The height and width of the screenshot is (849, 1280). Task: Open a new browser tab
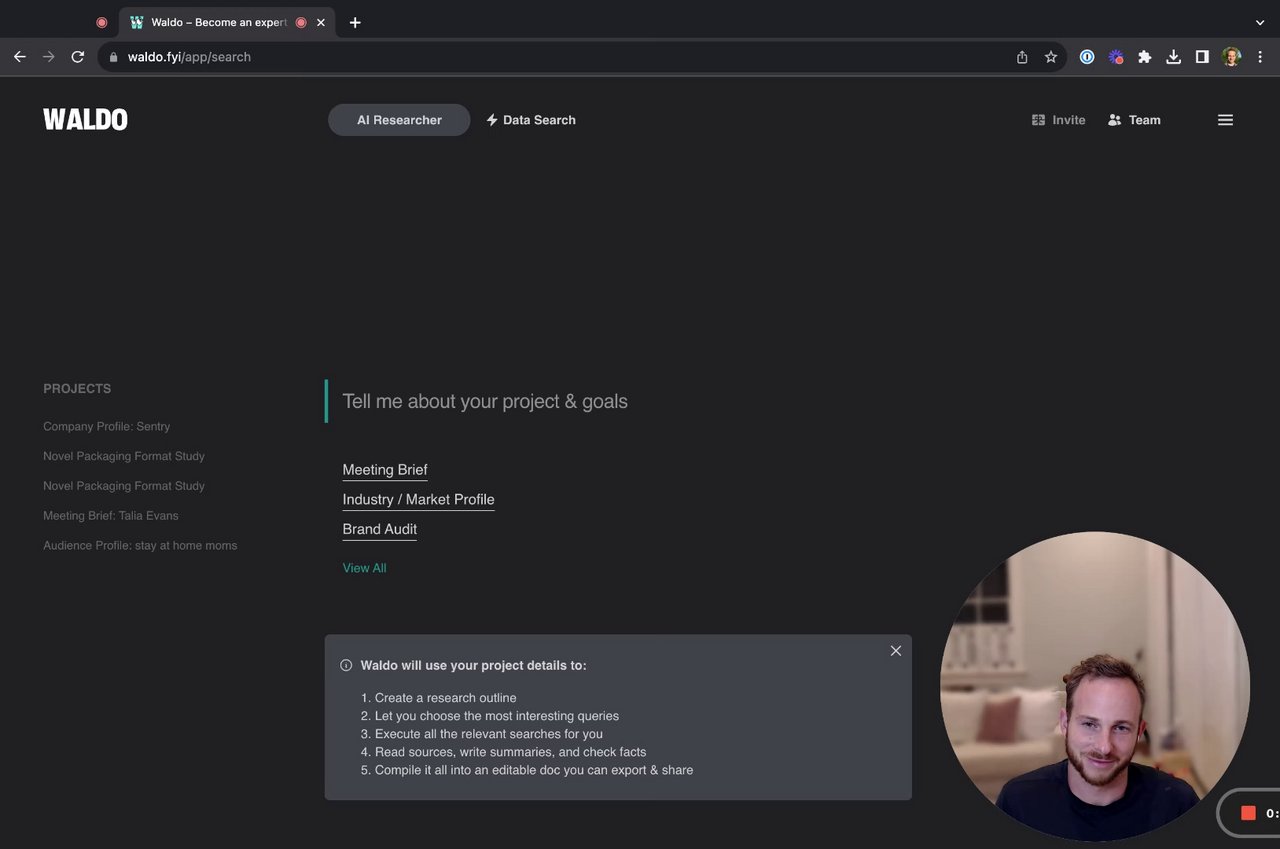[x=355, y=22]
